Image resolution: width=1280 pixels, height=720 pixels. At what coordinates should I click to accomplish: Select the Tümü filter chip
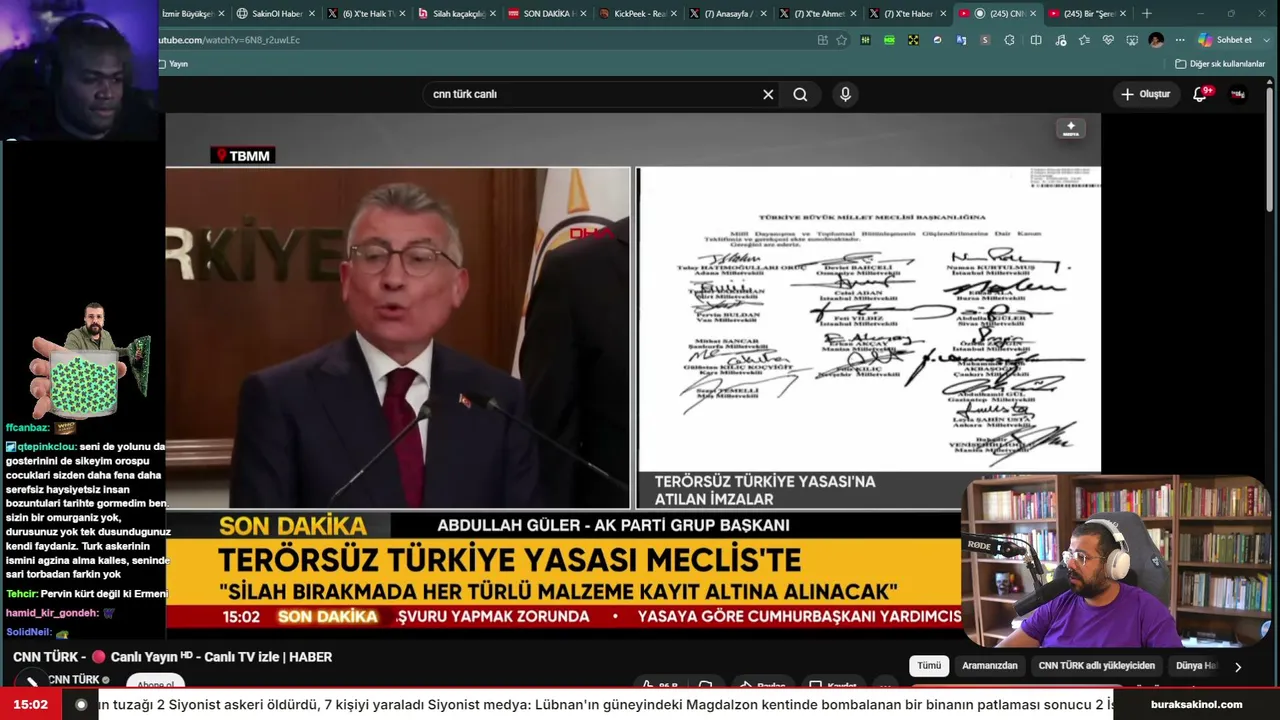pos(929,666)
